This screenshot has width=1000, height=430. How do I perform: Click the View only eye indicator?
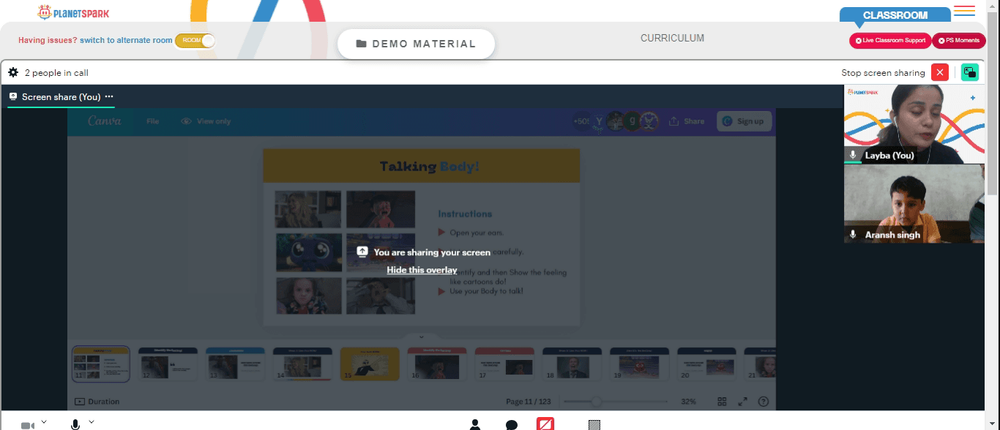tap(206, 121)
